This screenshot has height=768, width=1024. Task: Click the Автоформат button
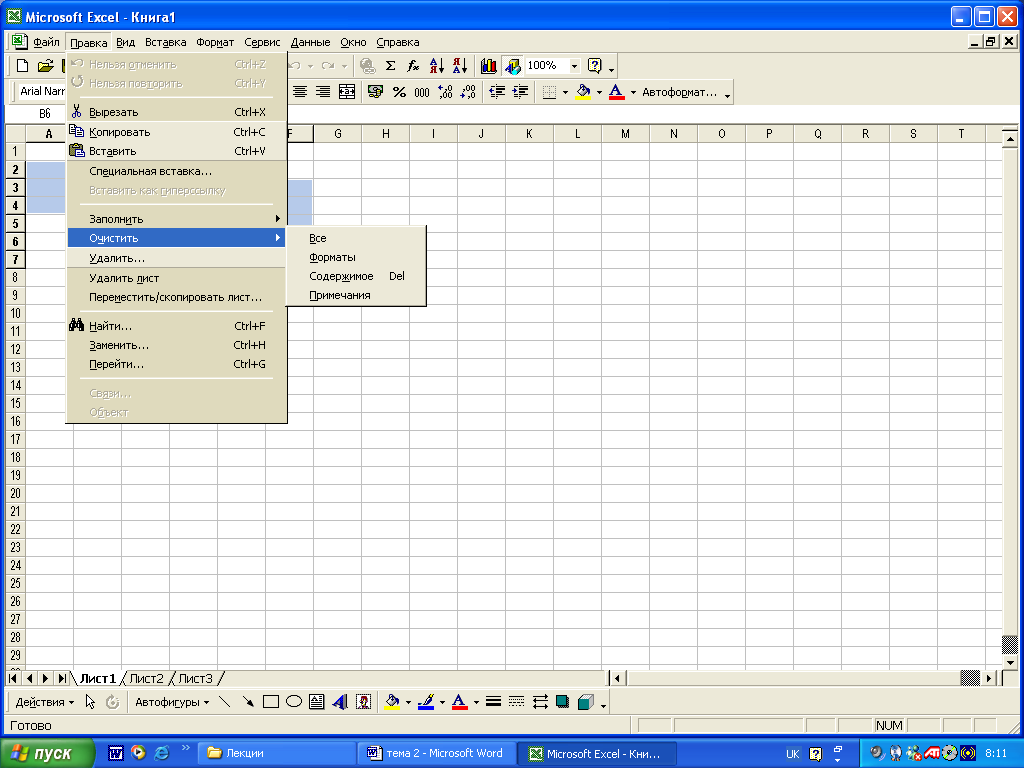pyautogui.click(x=679, y=92)
